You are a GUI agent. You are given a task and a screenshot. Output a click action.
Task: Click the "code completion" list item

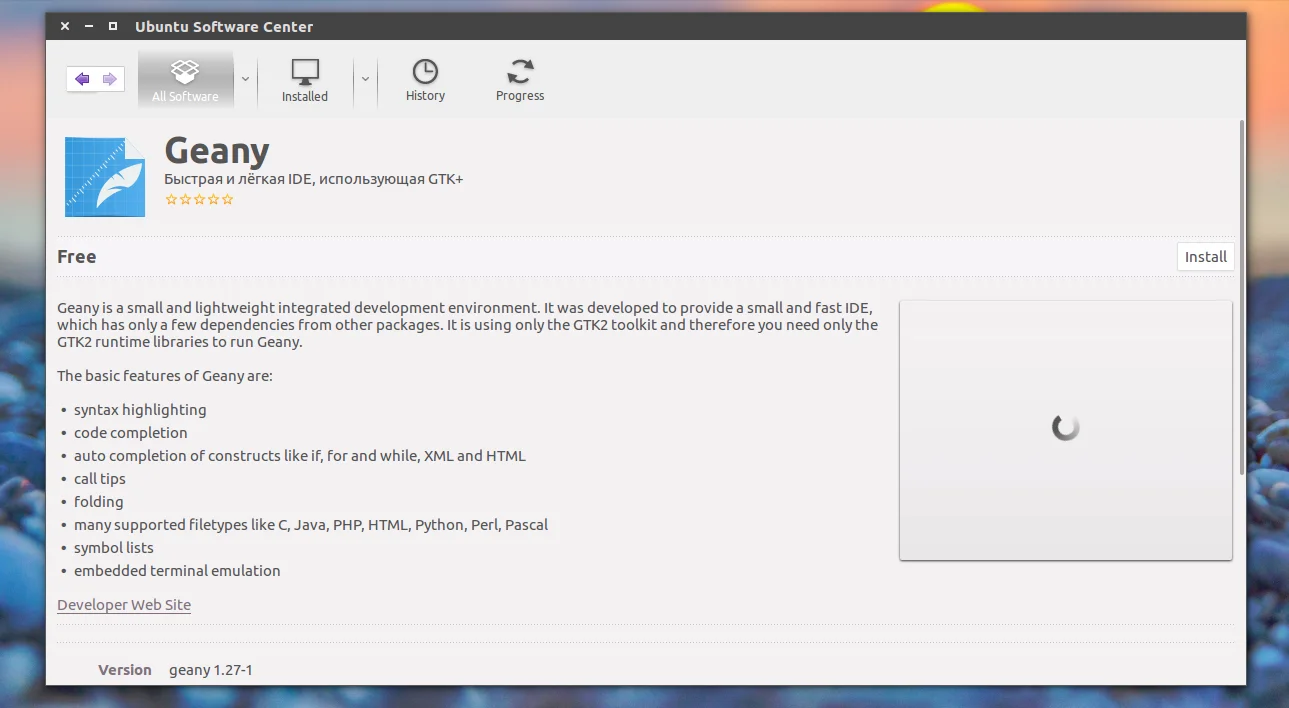click(x=131, y=433)
